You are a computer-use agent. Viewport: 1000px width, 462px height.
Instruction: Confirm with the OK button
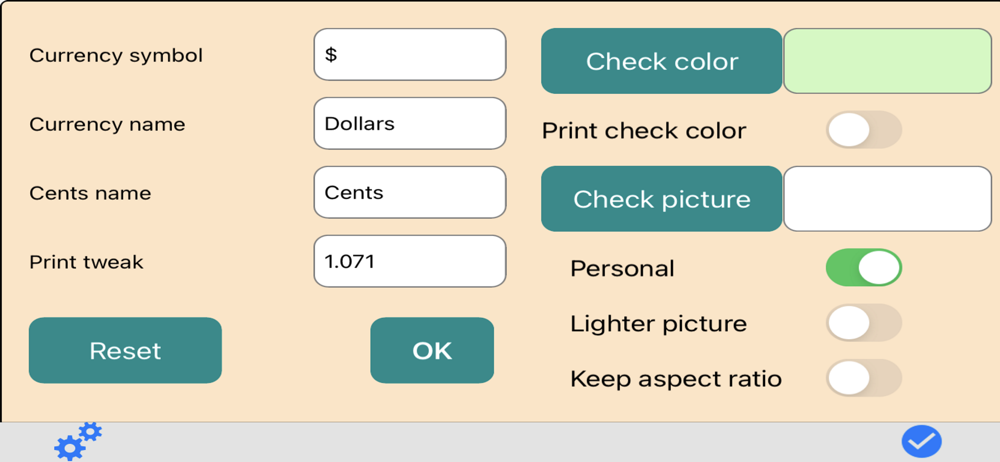432,350
